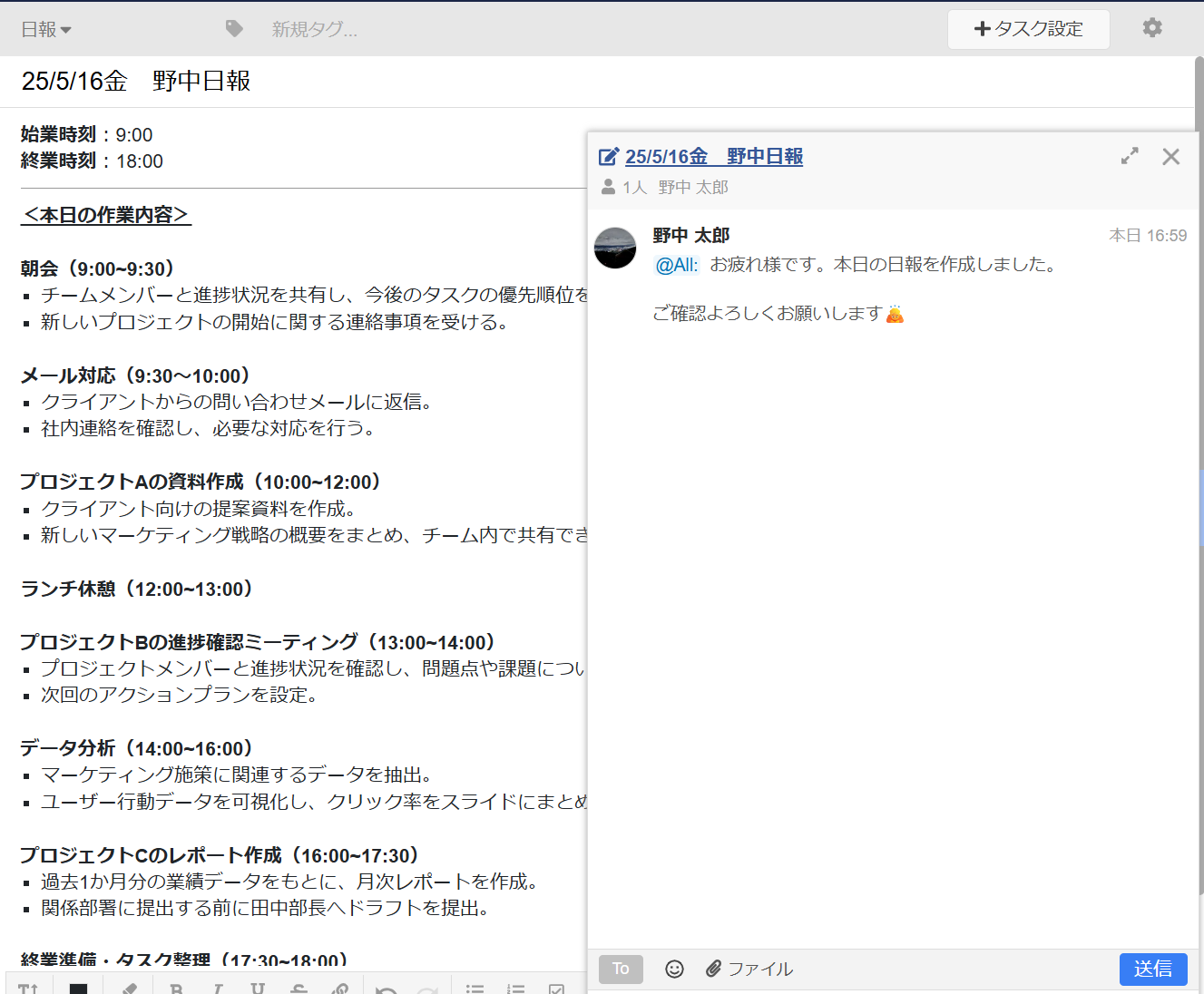This screenshot has width=1204, height=994.
Task: Toggle the numbered list format
Action: pos(515,989)
